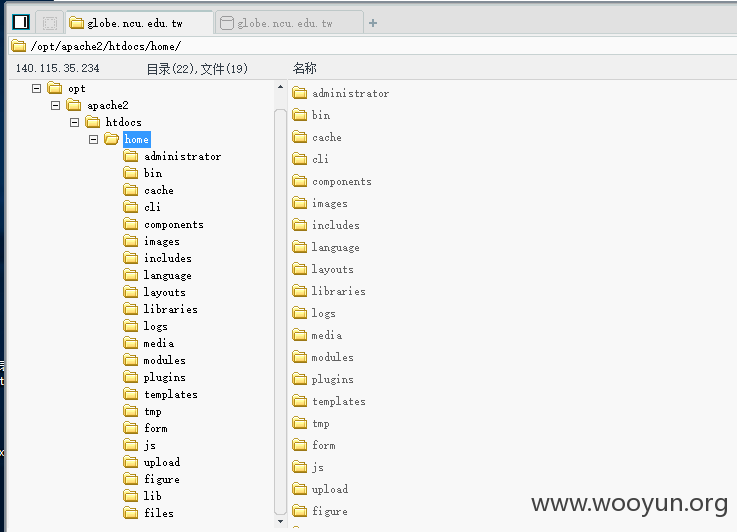
Task: Select js in the tree
Action: tap(149, 445)
